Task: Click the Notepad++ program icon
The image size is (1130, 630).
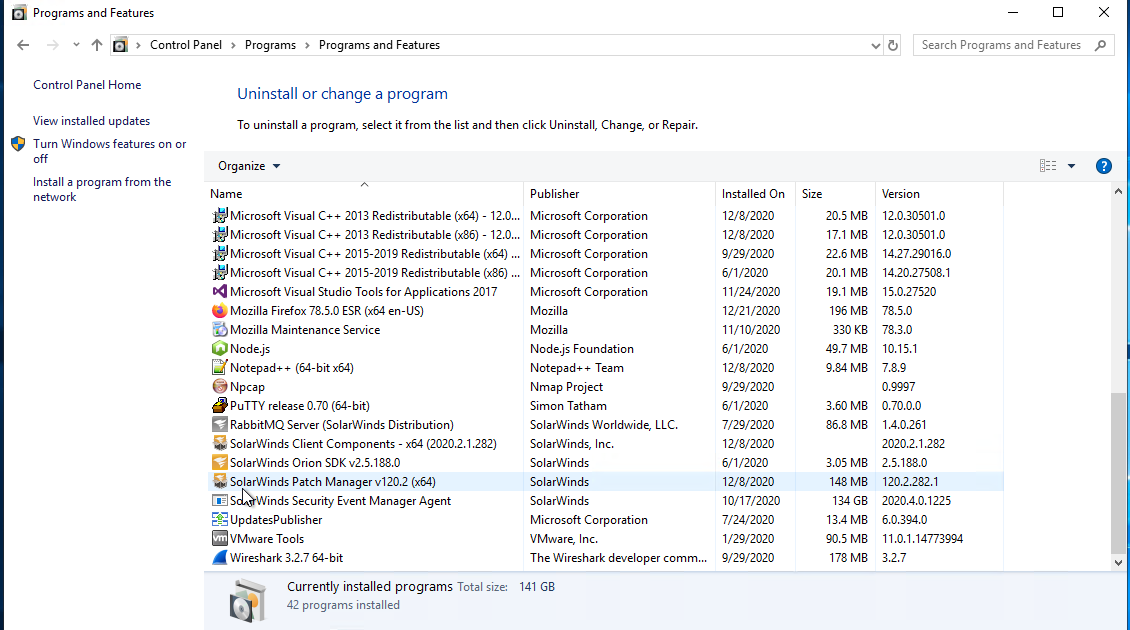Action: click(x=220, y=368)
